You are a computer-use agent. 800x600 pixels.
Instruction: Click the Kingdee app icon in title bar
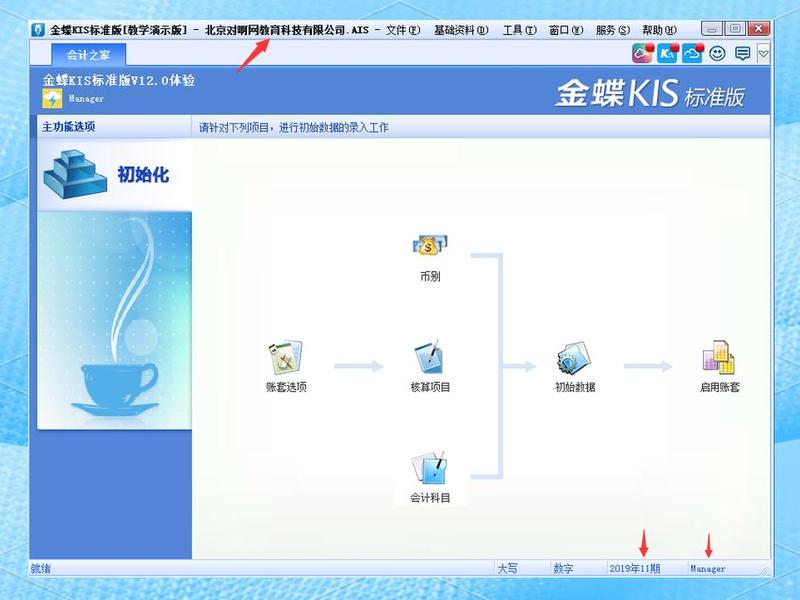(38, 30)
